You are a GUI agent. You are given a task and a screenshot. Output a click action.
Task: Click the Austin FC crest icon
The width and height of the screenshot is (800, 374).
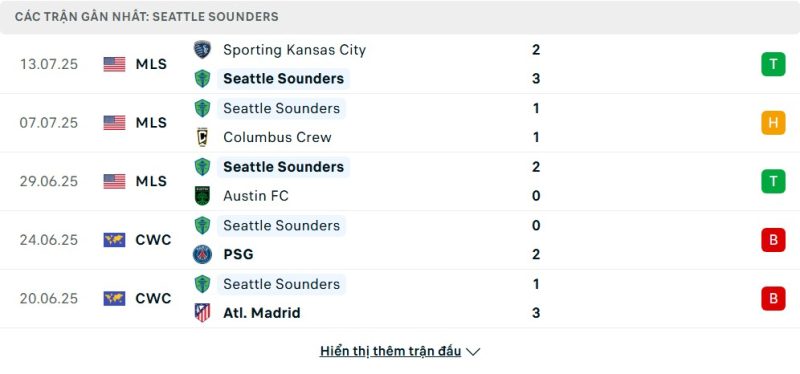tap(203, 196)
